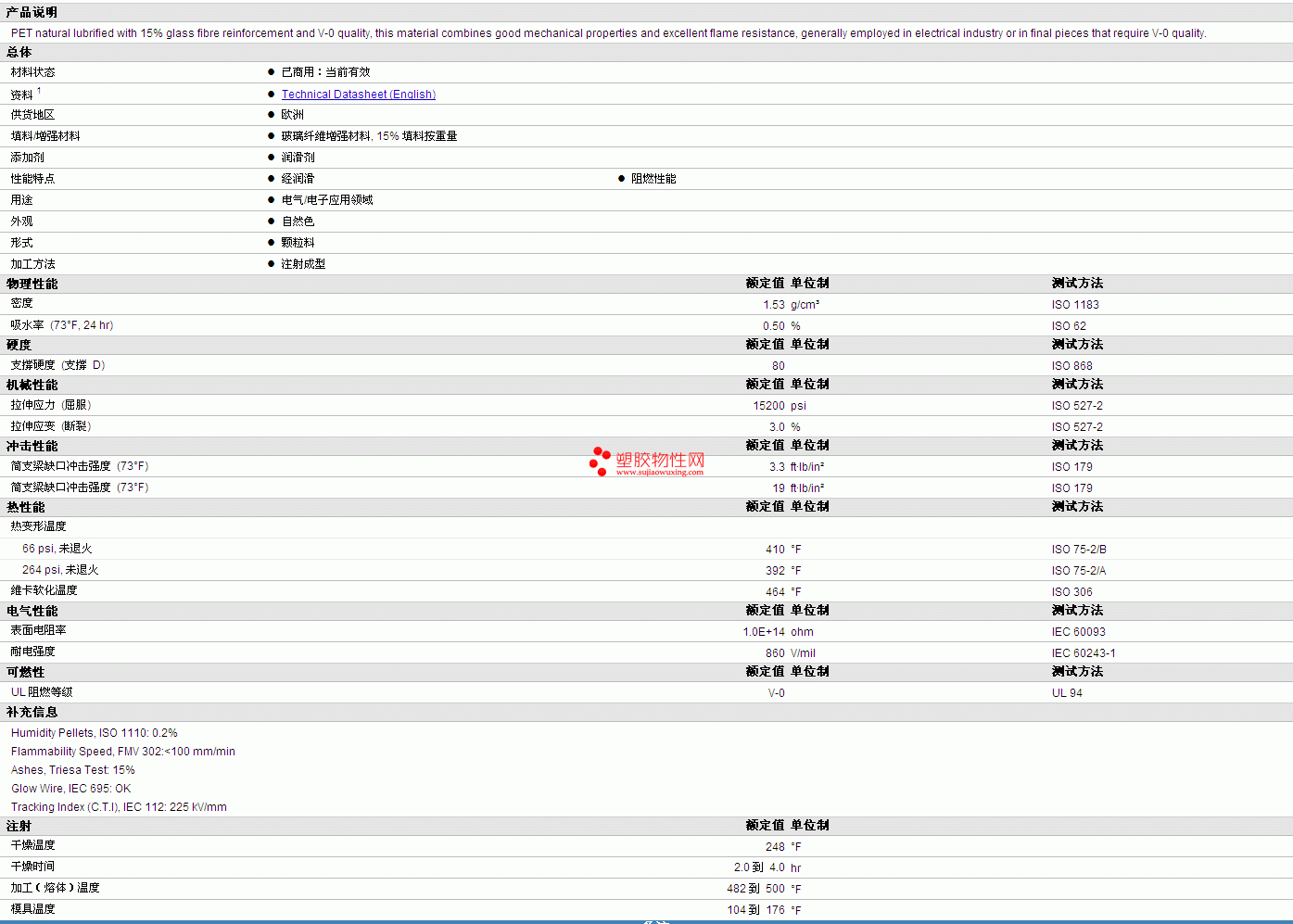Select the 维卡软化温度 row label

click(44, 590)
